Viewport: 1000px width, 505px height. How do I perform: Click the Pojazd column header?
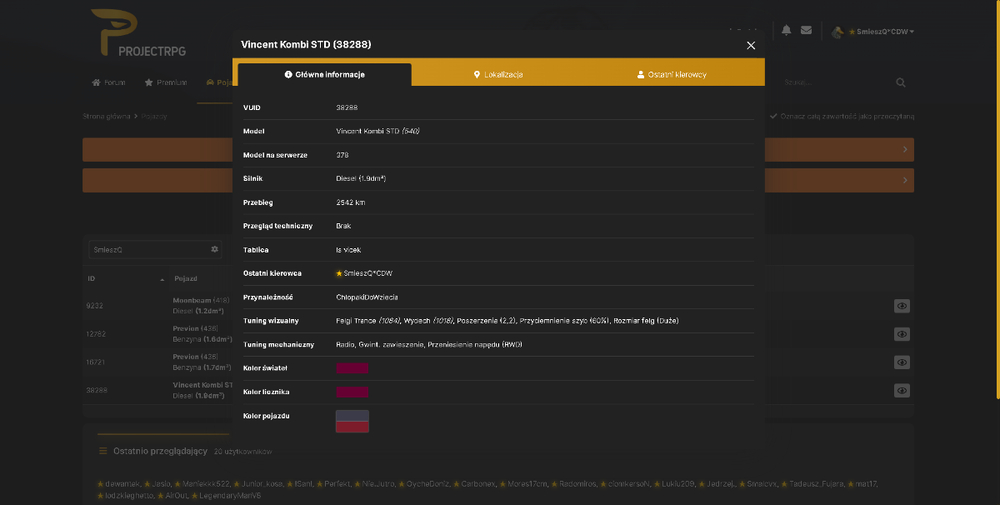(x=186, y=279)
